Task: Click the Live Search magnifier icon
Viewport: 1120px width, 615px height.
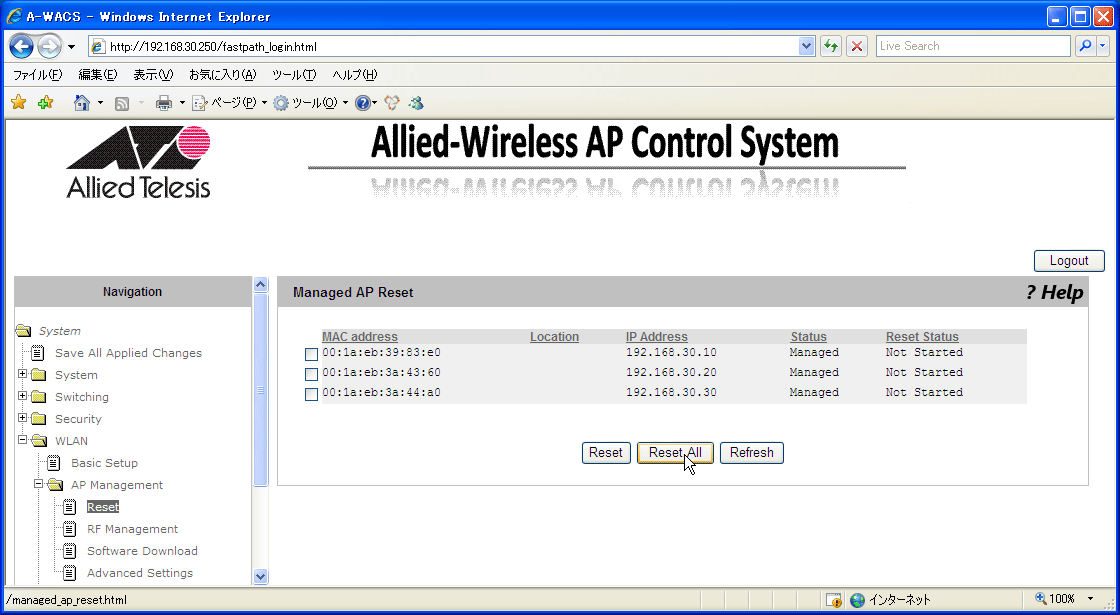Action: click(x=1086, y=46)
